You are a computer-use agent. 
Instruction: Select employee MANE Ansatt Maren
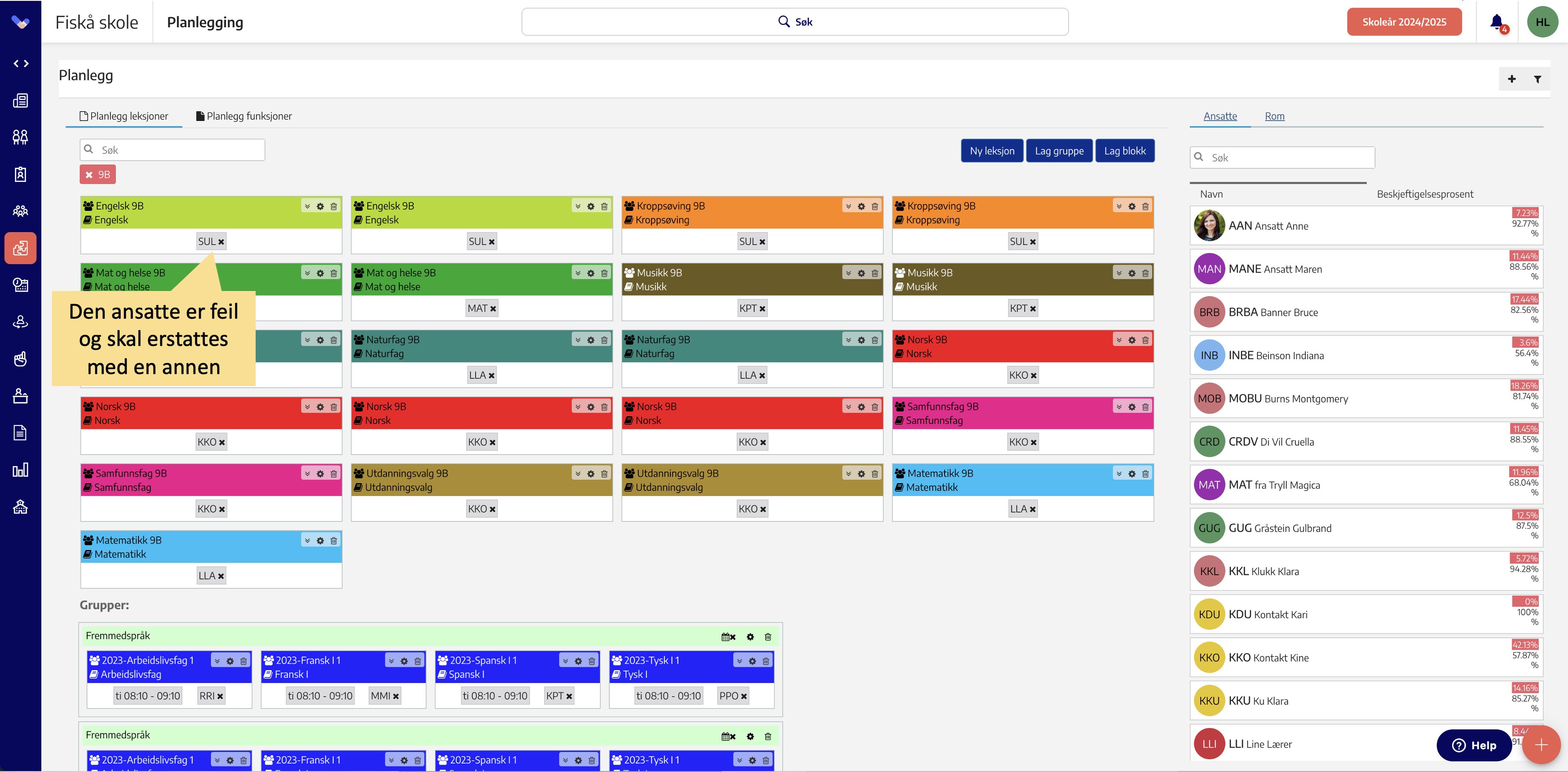(x=1366, y=269)
